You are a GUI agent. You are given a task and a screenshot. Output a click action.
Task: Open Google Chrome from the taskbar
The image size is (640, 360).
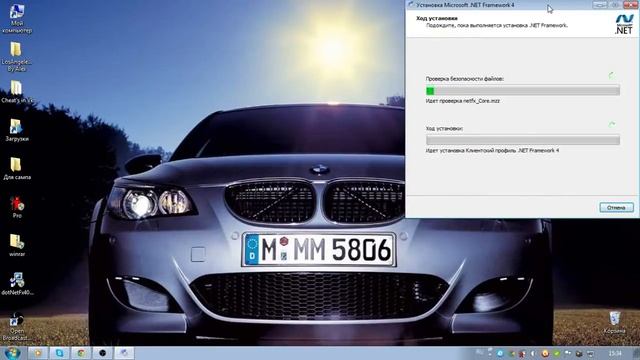click(81, 353)
